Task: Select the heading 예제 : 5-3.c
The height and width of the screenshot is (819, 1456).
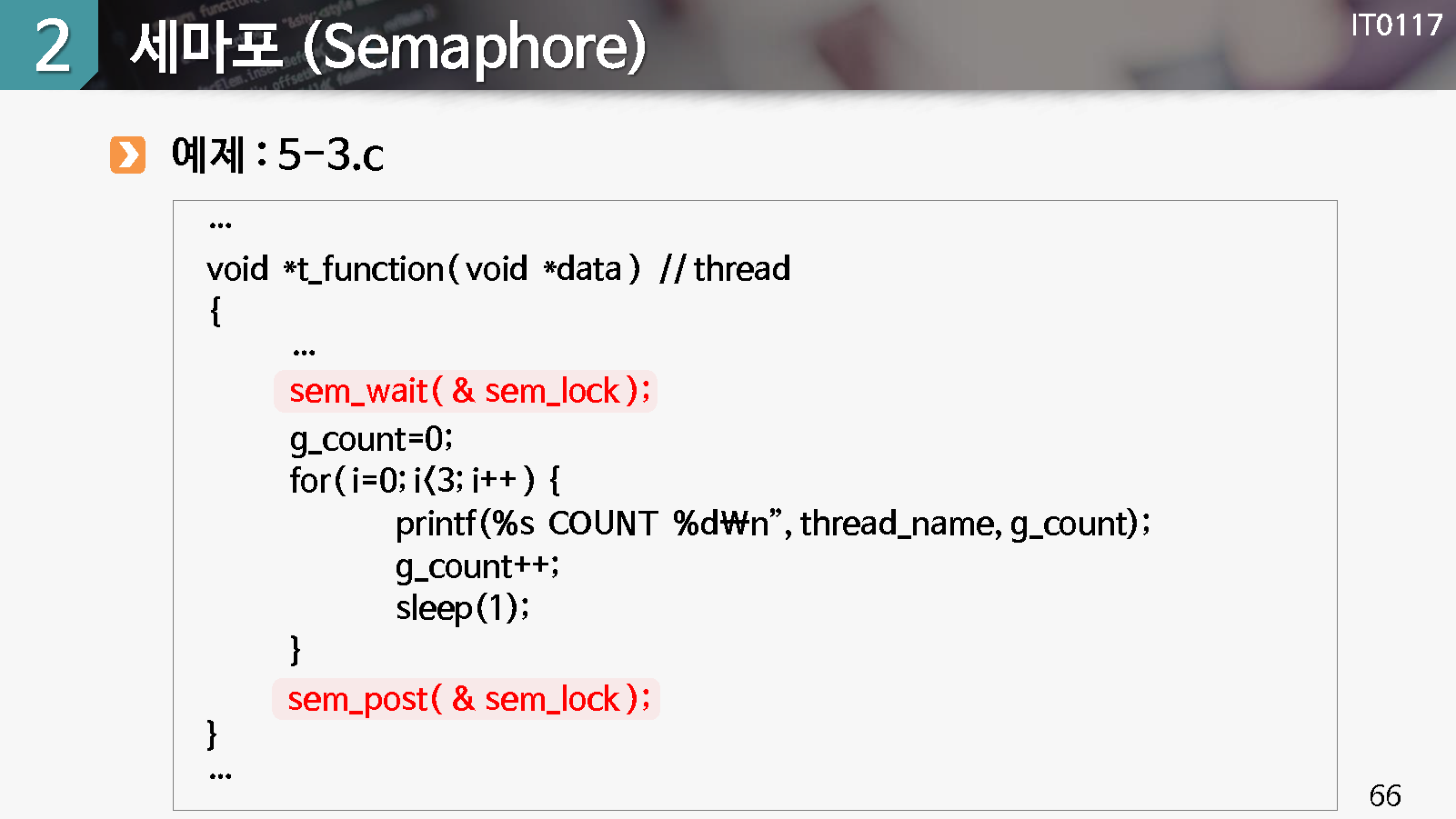Action: coord(277,155)
